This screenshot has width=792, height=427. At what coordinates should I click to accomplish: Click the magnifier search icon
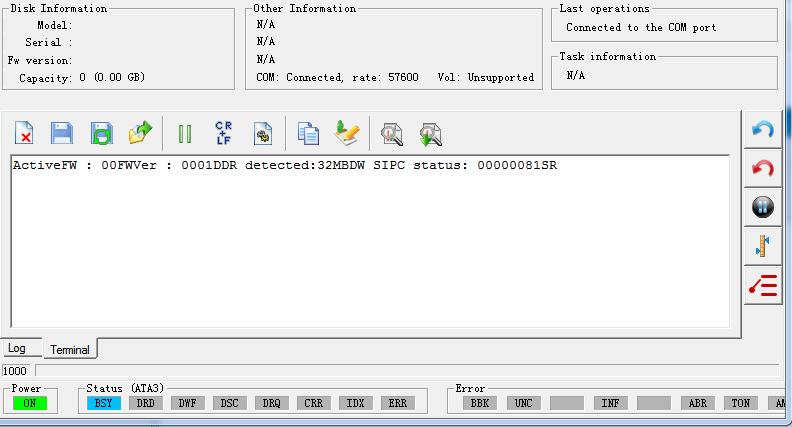tap(392, 134)
